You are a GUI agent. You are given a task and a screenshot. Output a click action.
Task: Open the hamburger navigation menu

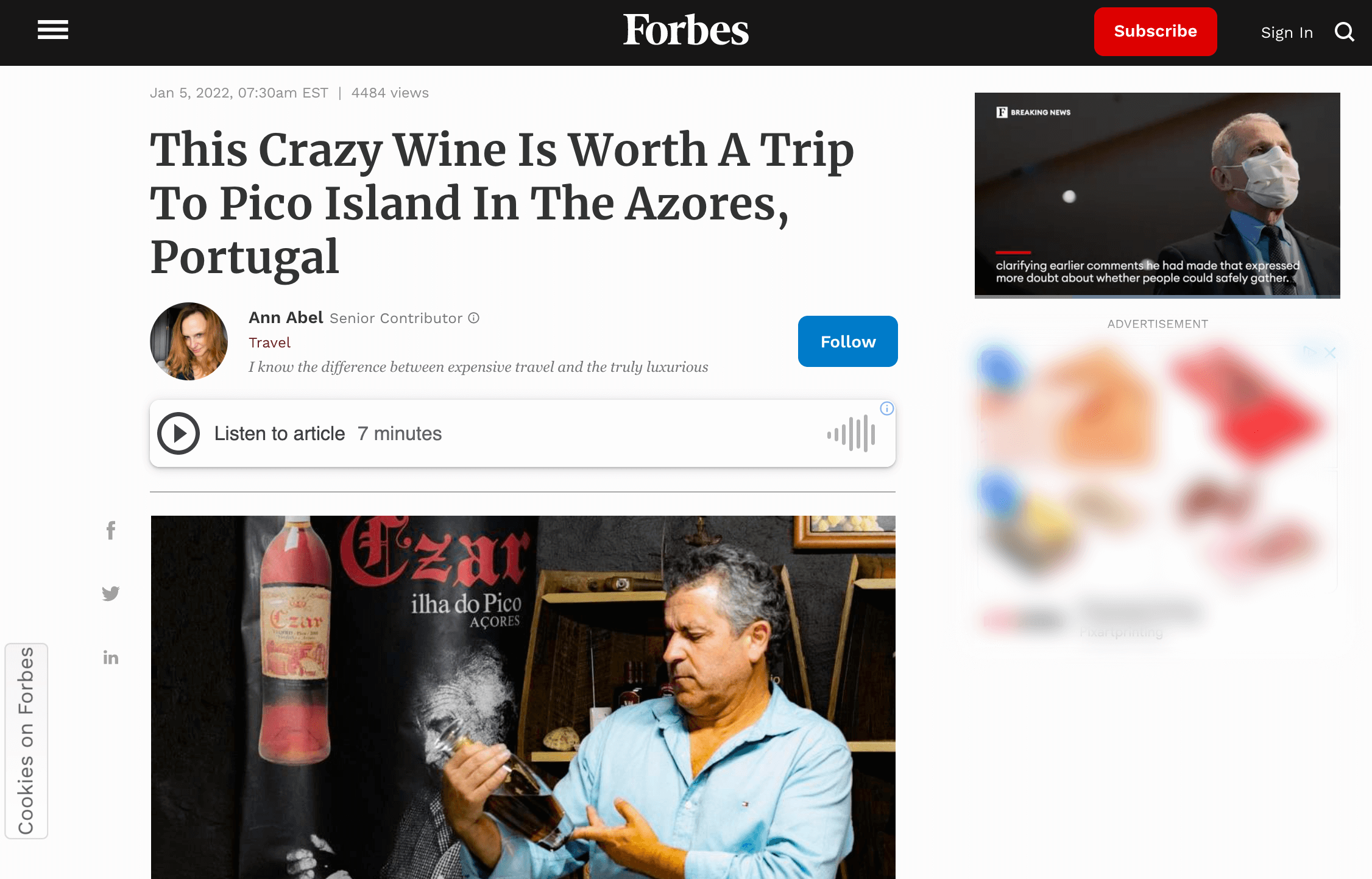tap(53, 30)
